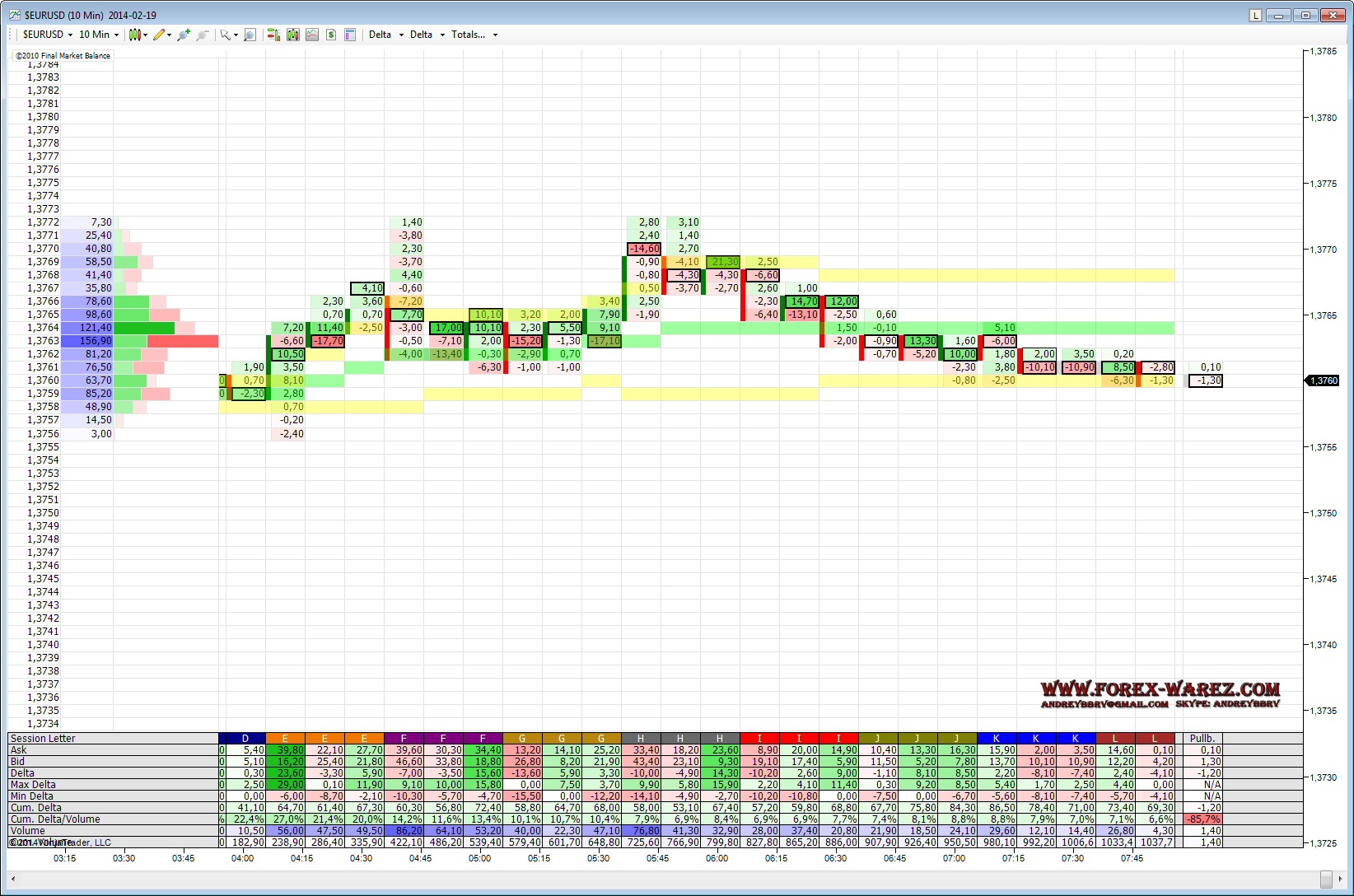Image resolution: width=1354 pixels, height=896 pixels.
Task: Expand the 10 Min timeframe dropdown
Action: [x=99, y=35]
